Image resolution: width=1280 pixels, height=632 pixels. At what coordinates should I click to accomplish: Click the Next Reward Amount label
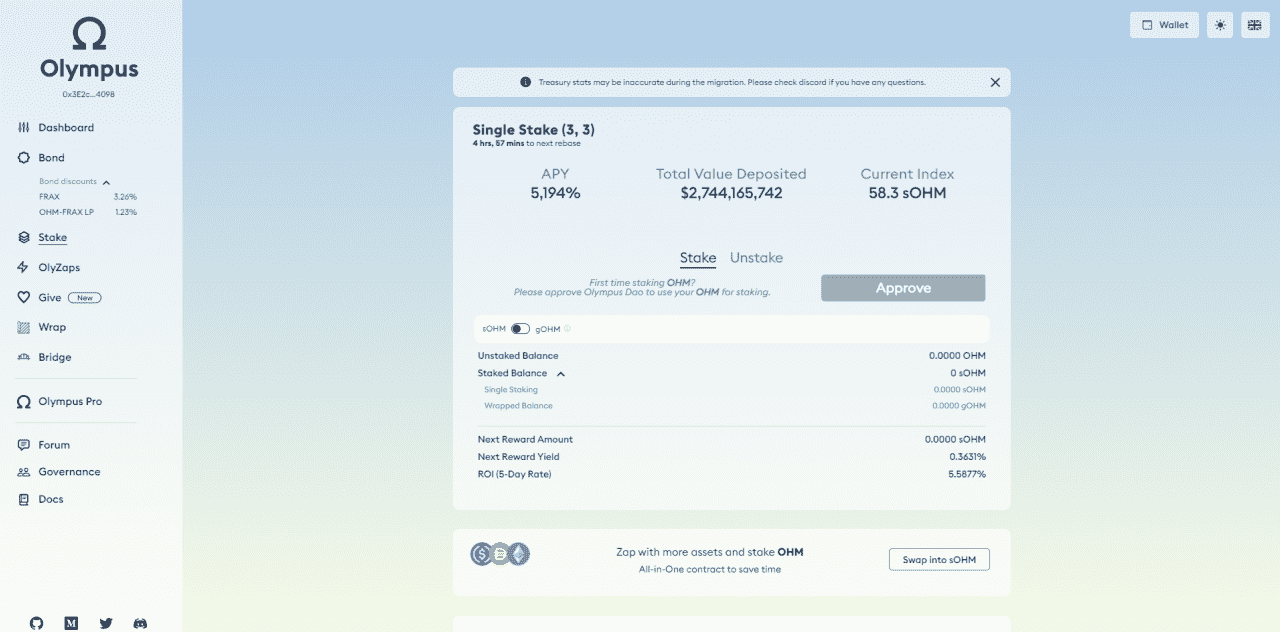[525, 440]
